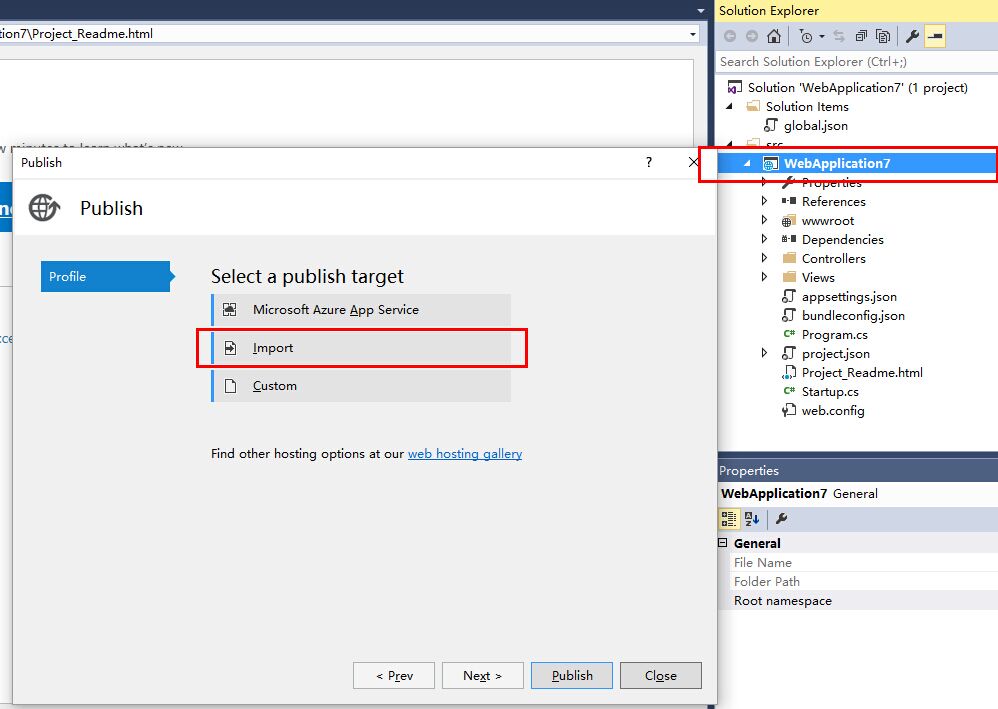Click the Forward arrow in Solution Explorer toolbar
Screen dimensions: 998x709
pos(752,36)
